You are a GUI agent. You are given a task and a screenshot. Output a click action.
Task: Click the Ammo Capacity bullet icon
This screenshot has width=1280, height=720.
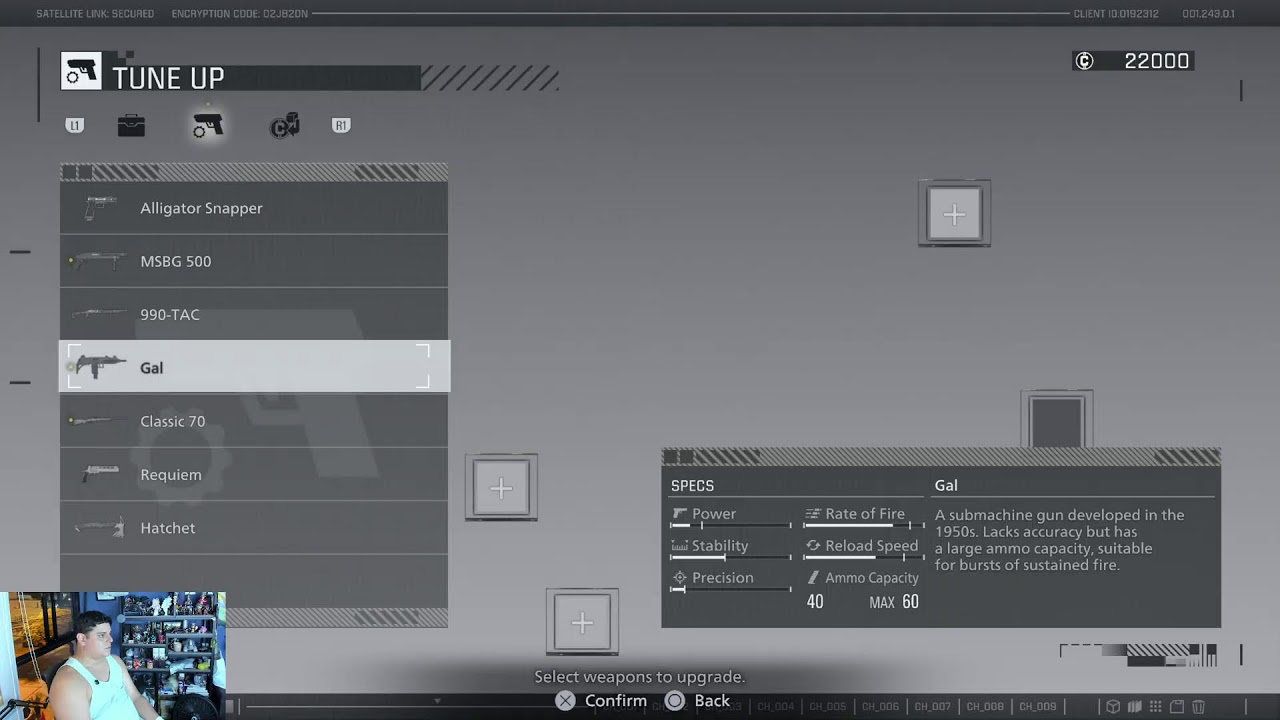(x=813, y=578)
